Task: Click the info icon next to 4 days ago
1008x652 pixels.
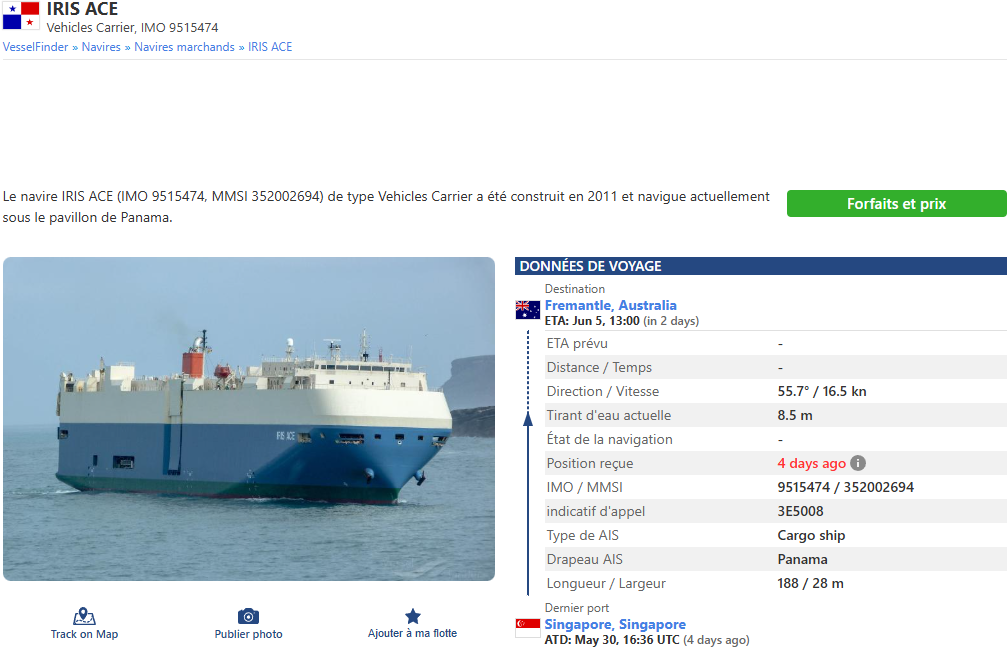Action: [858, 463]
